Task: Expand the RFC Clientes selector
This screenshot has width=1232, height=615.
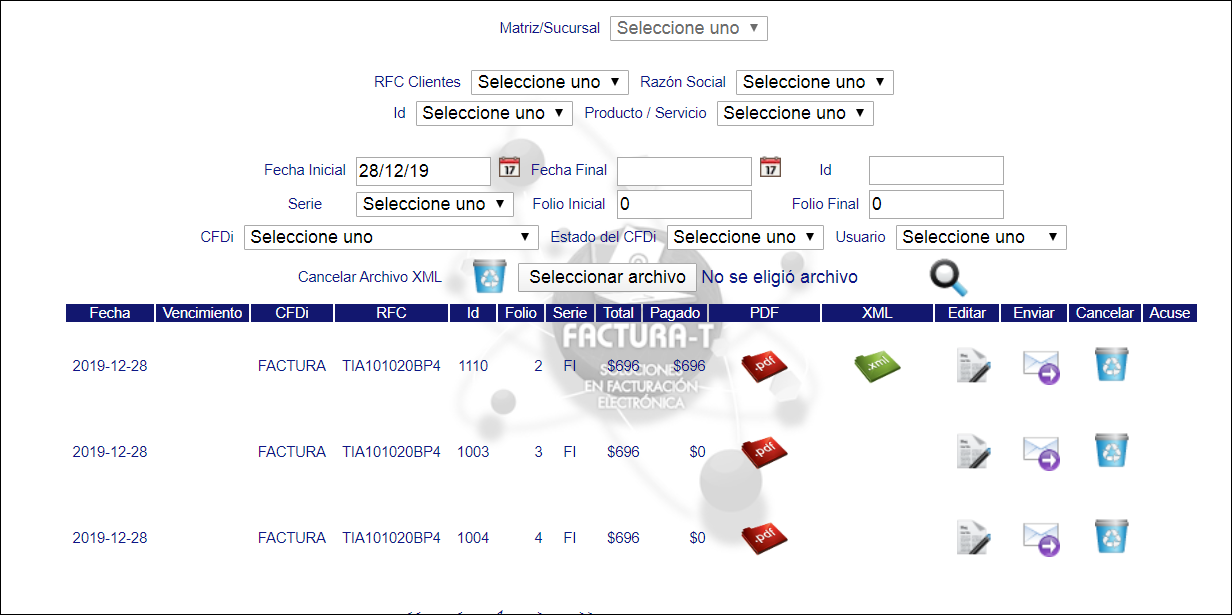Action: click(549, 81)
